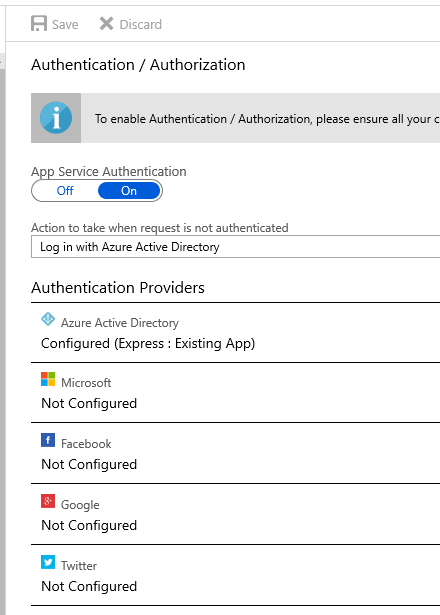
Task: Click the Discard X icon
Action: click(106, 24)
